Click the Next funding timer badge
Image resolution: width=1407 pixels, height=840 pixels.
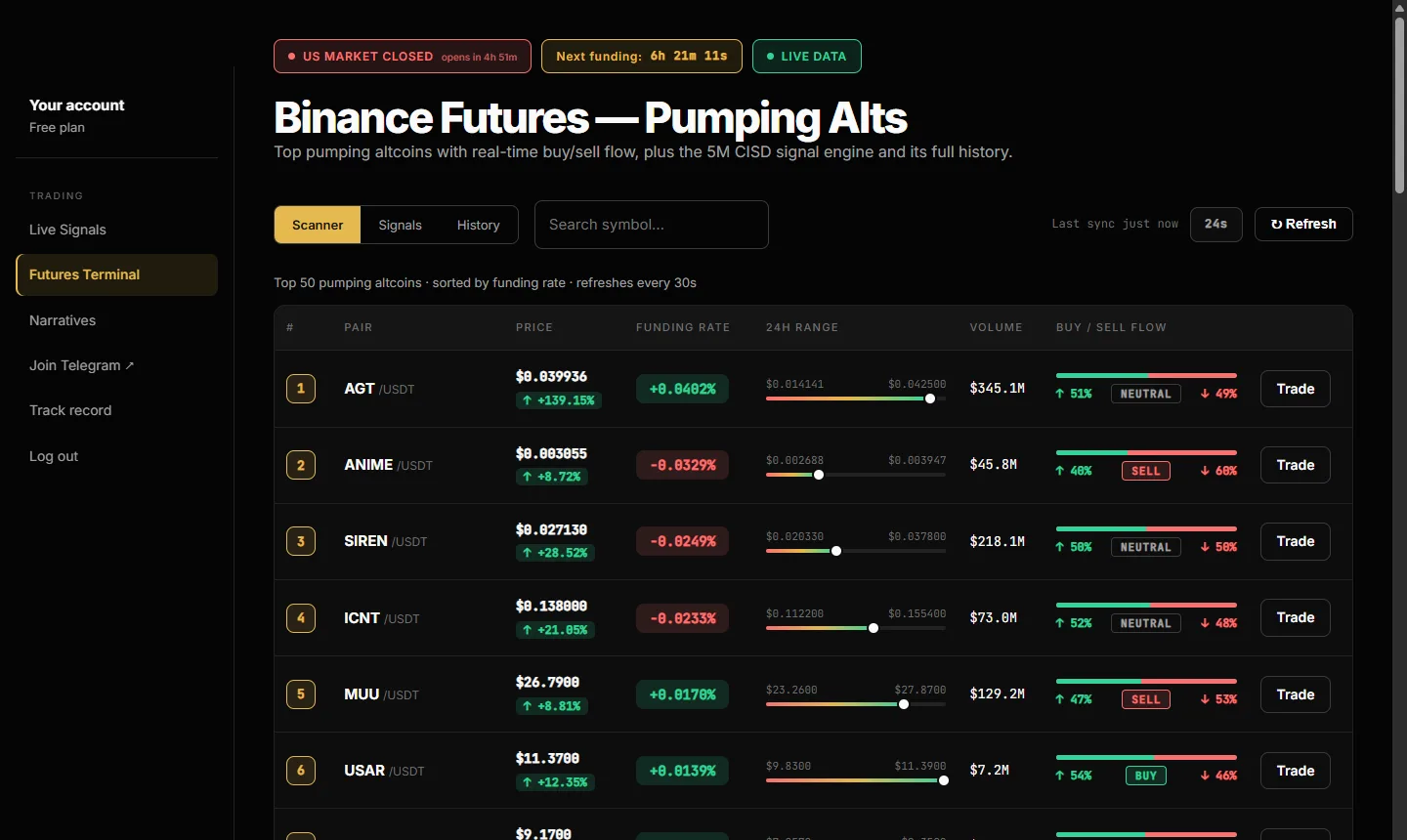[642, 56]
